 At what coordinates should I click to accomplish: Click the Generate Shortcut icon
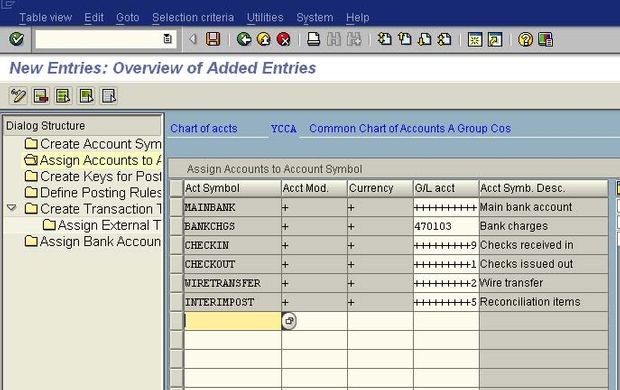(x=495, y=39)
